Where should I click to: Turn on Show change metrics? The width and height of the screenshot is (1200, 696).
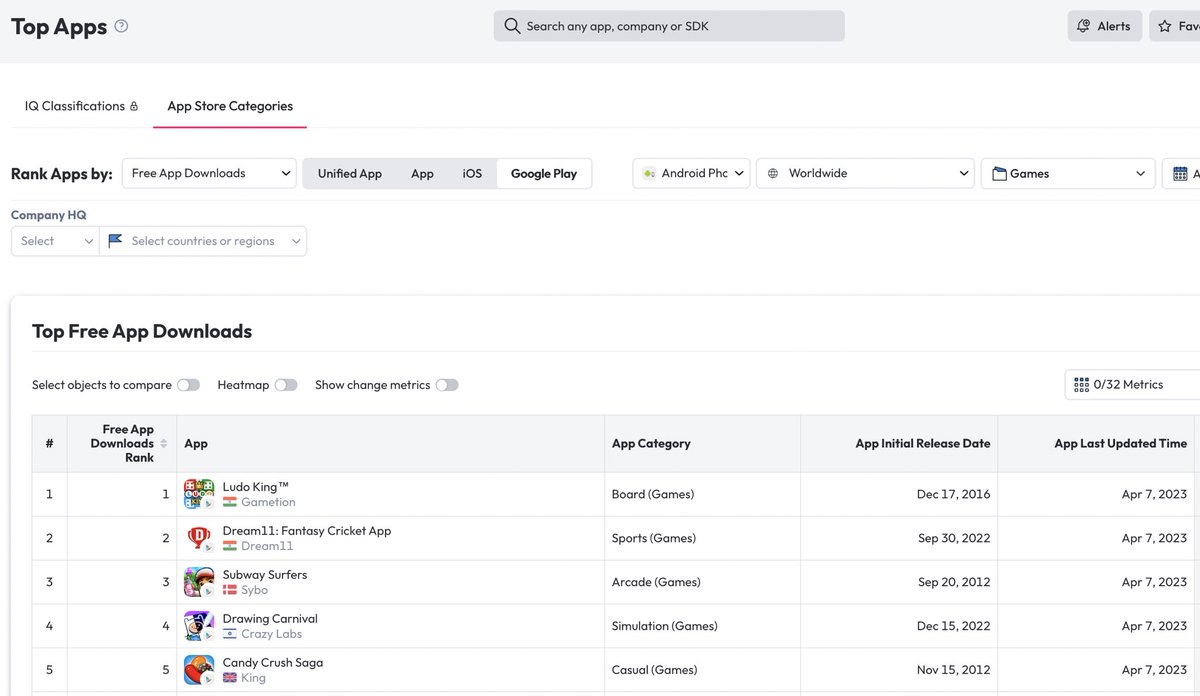[x=447, y=385]
